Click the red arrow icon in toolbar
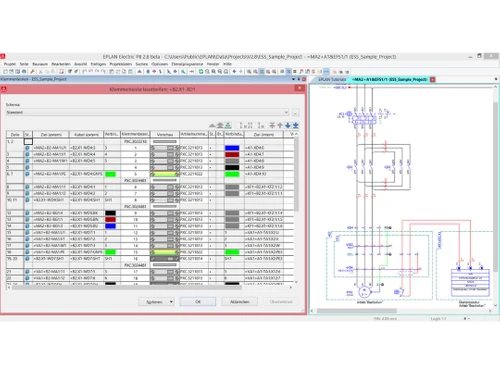500x375 pixels. [154, 71]
